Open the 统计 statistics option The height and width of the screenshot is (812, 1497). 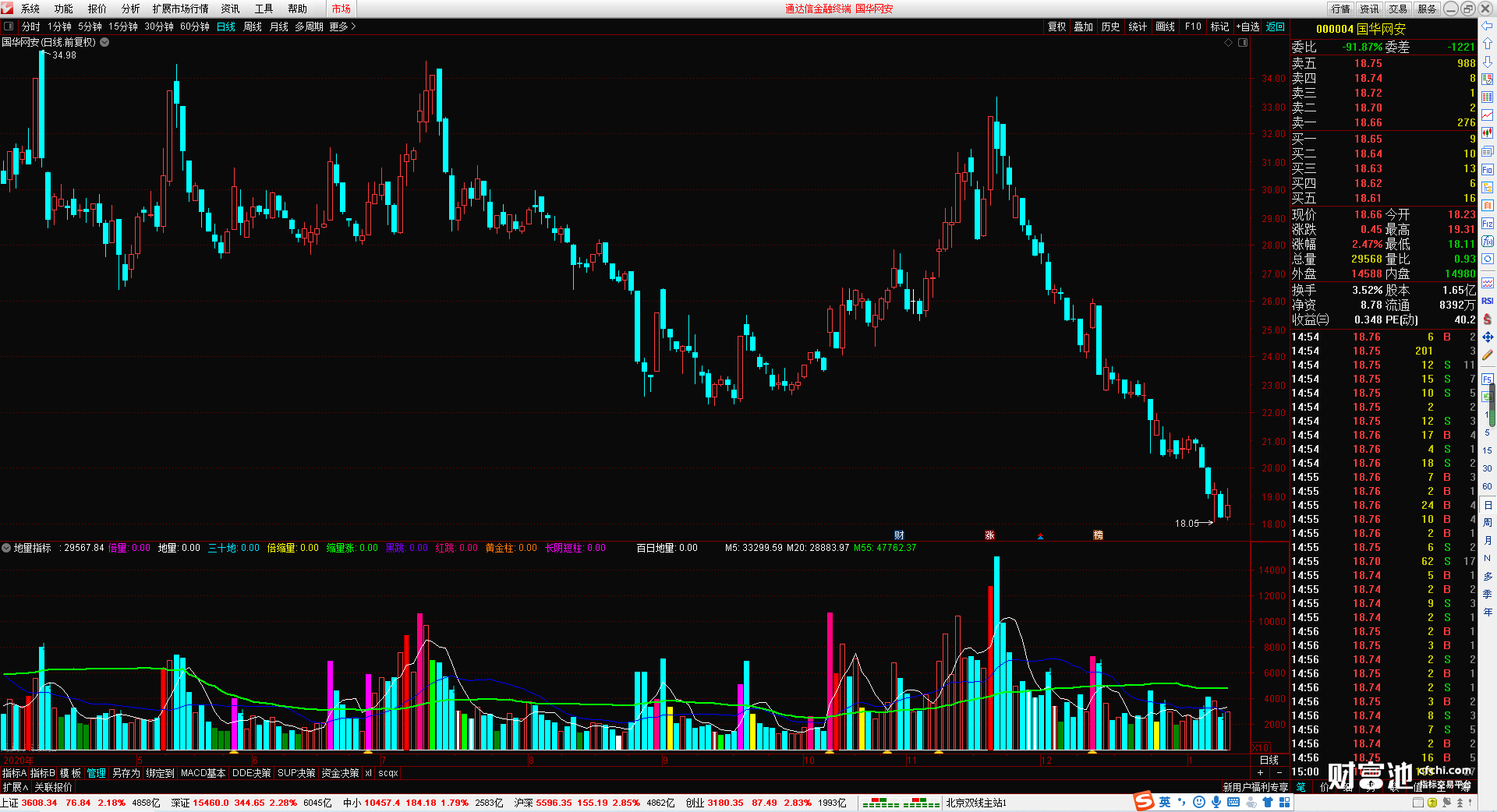(1138, 26)
